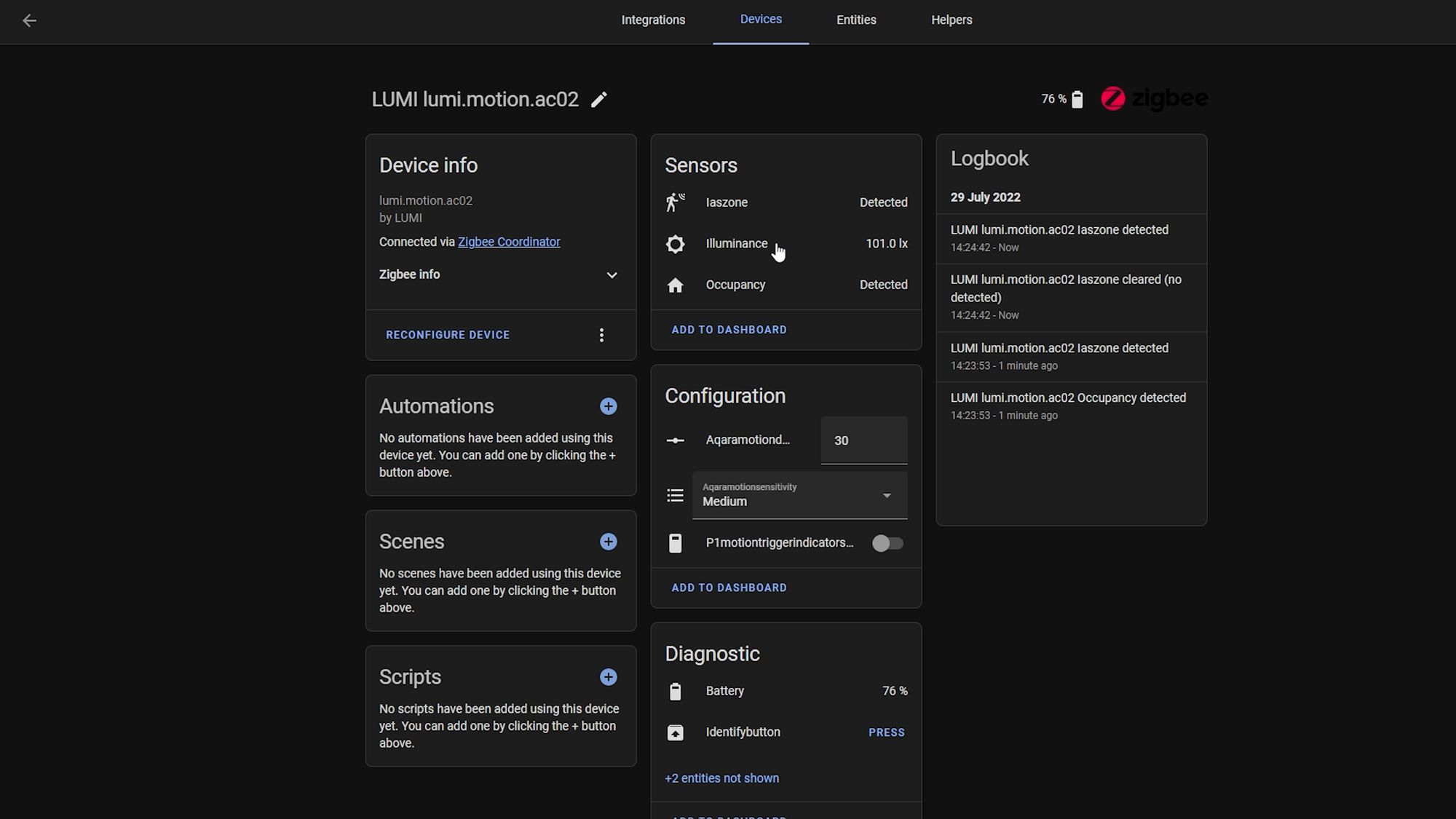This screenshot has height=819, width=1456.
Task: Add Configuration card to dashboard
Action: (729, 587)
